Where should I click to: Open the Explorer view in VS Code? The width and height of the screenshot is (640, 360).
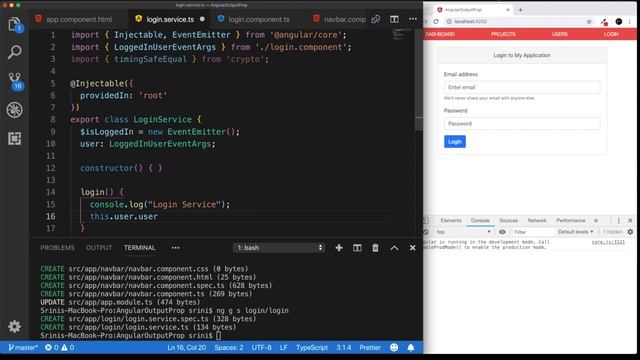coord(14,24)
